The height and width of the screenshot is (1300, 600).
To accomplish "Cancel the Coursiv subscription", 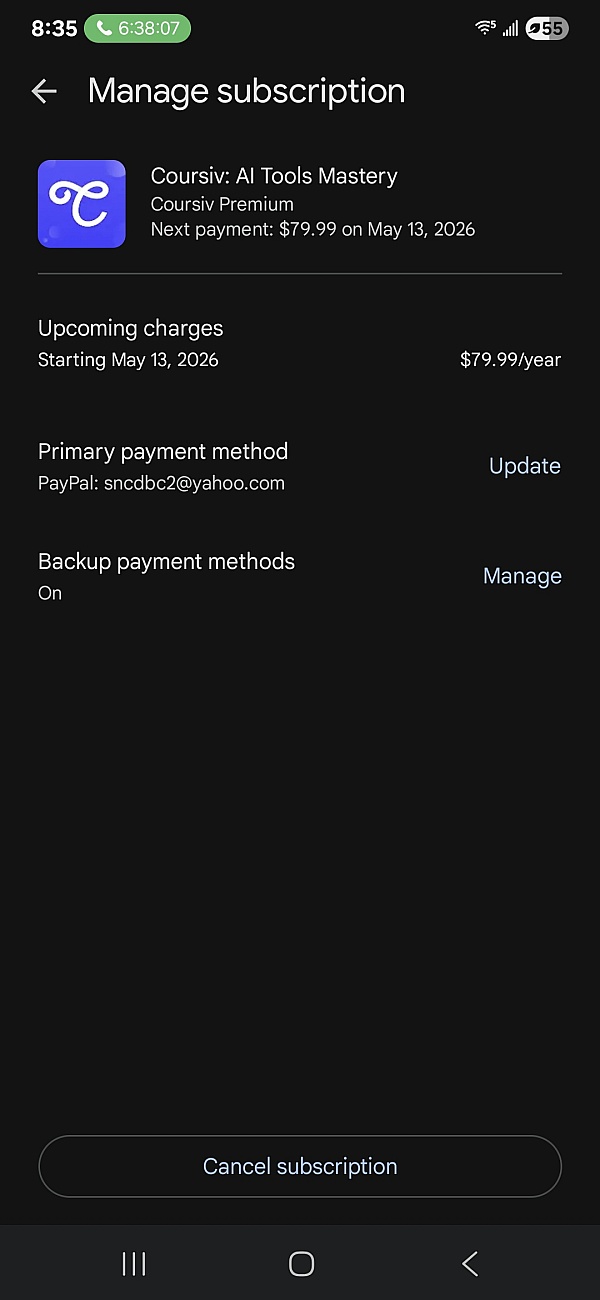I will tap(300, 1166).
